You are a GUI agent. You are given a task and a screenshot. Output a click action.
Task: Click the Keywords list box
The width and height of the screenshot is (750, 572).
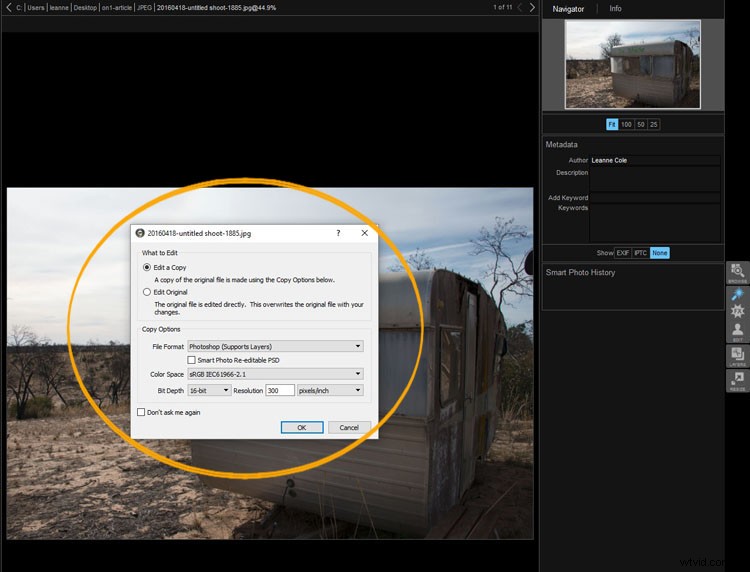(655, 223)
